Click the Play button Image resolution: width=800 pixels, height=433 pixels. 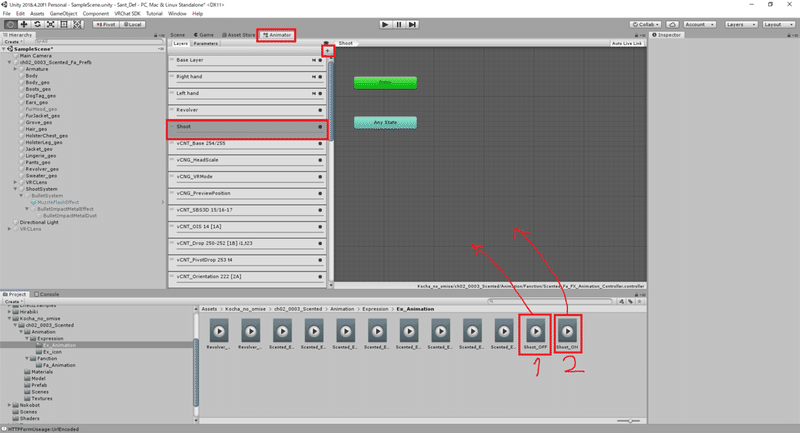[385, 24]
